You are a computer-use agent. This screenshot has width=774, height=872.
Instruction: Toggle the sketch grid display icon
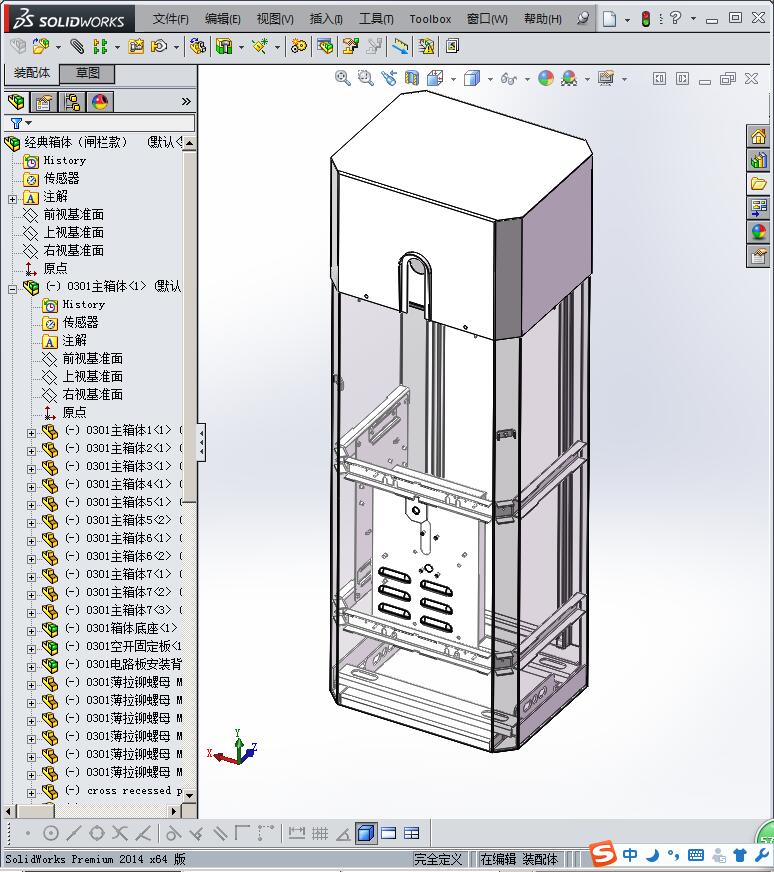[x=320, y=833]
